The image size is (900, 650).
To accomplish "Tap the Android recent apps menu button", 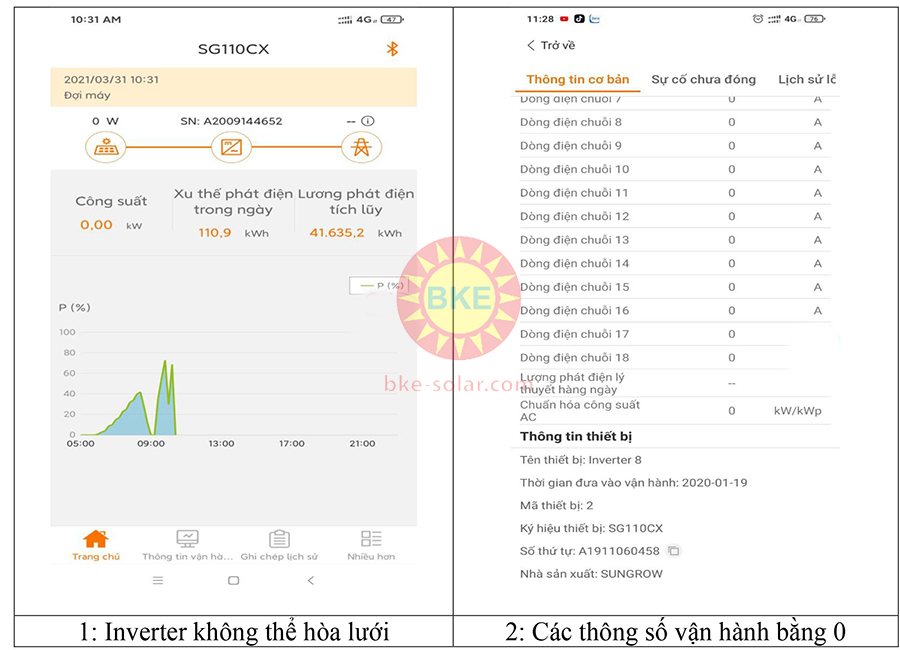I will point(157,581).
